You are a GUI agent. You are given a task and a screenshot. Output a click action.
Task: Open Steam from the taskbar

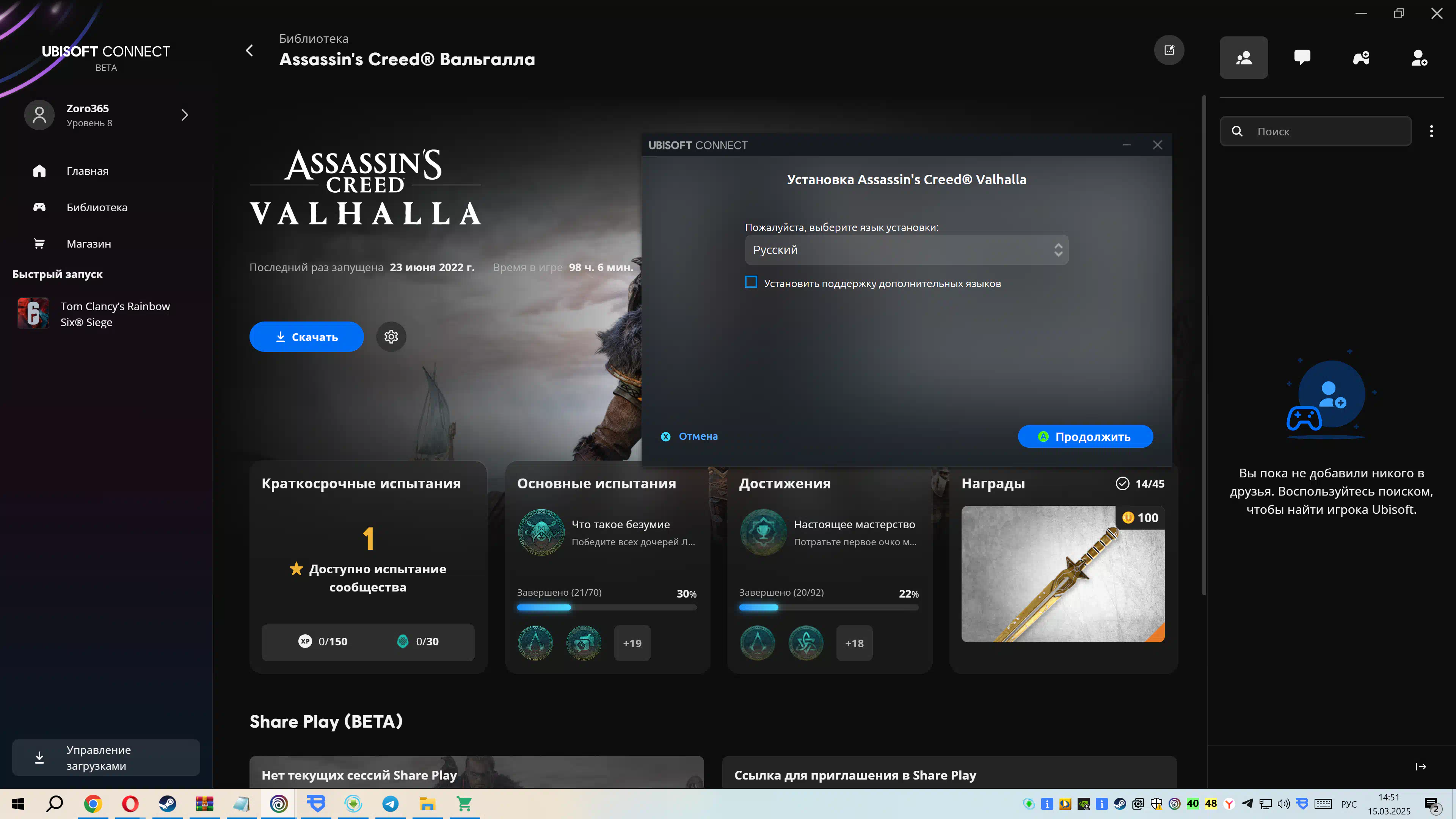167,804
